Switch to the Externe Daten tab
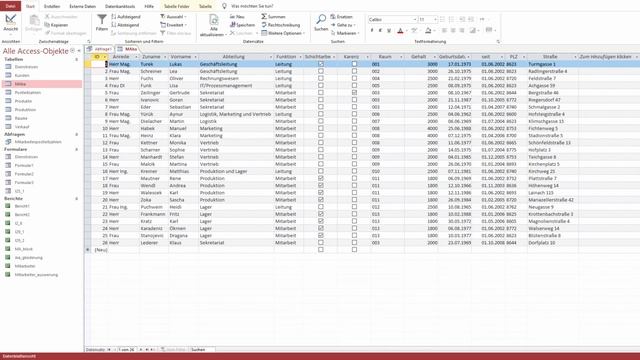 (x=82, y=6)
